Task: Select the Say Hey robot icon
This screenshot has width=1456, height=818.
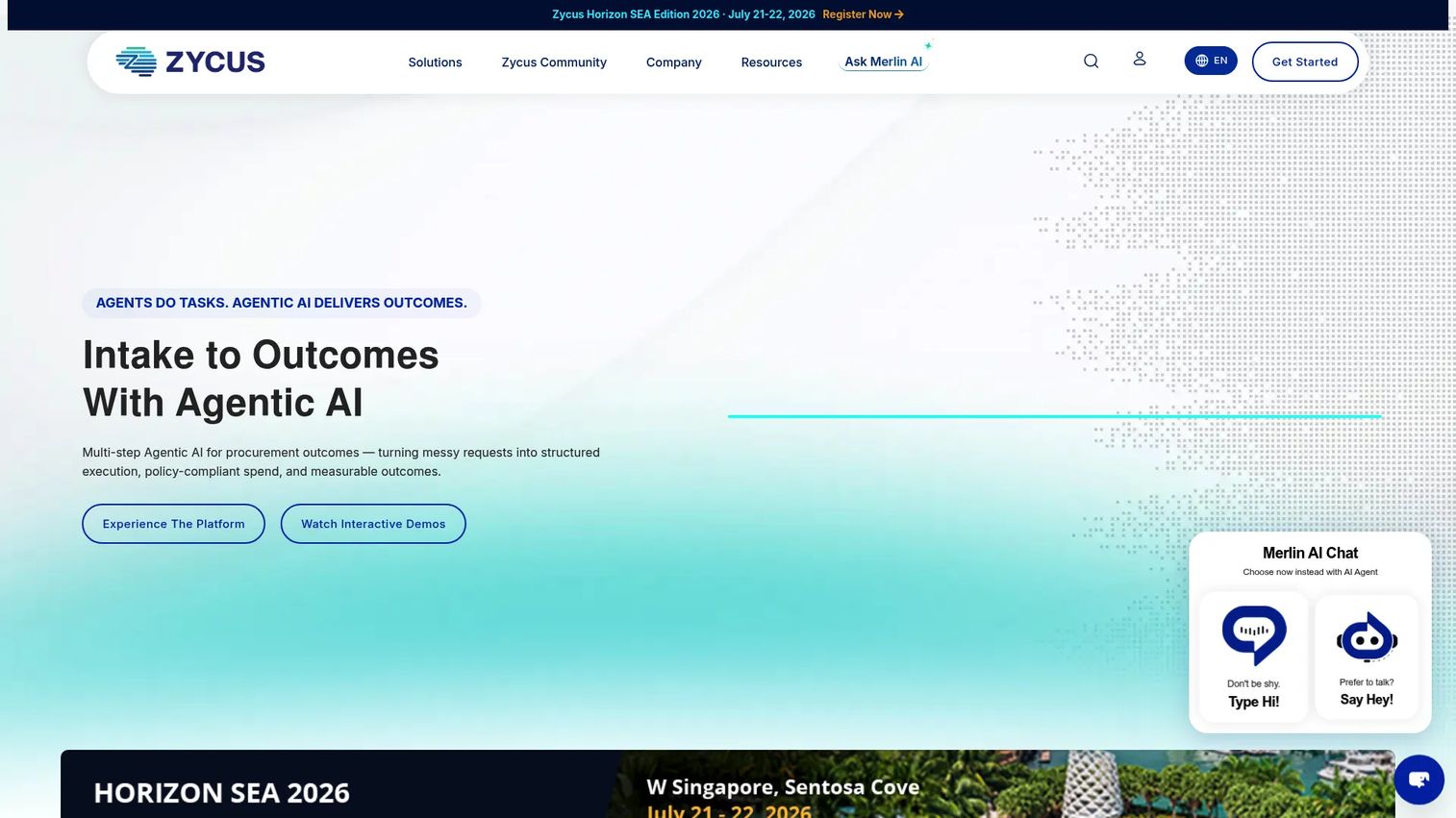Action: coord(1367,637)
